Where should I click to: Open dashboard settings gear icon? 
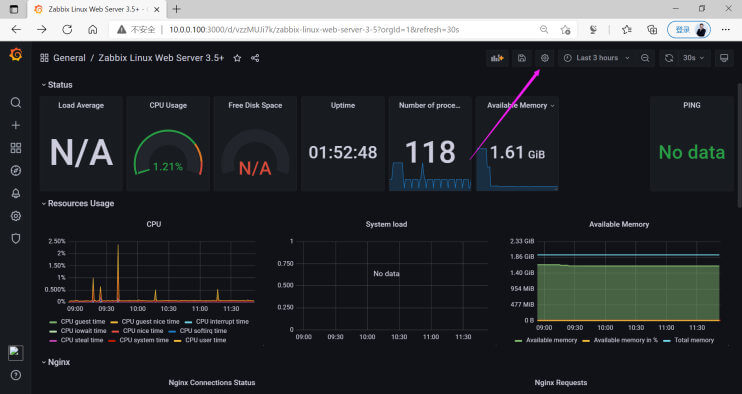[x=545, y=58]
